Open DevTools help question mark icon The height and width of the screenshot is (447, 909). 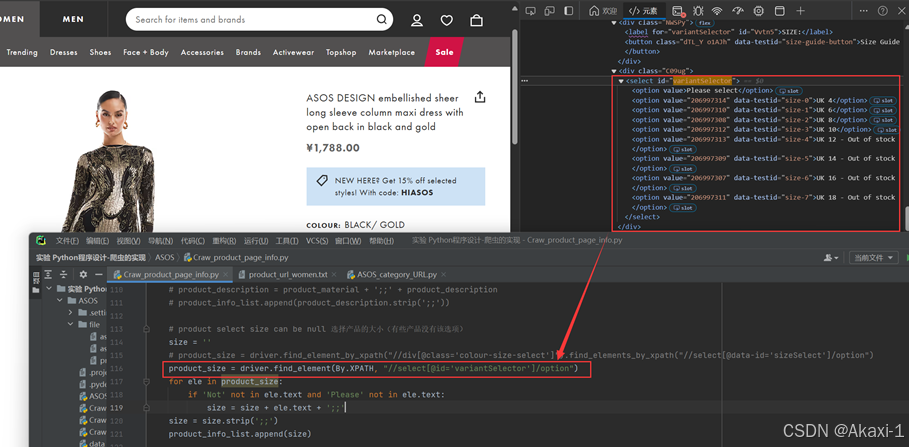(882, 10)
